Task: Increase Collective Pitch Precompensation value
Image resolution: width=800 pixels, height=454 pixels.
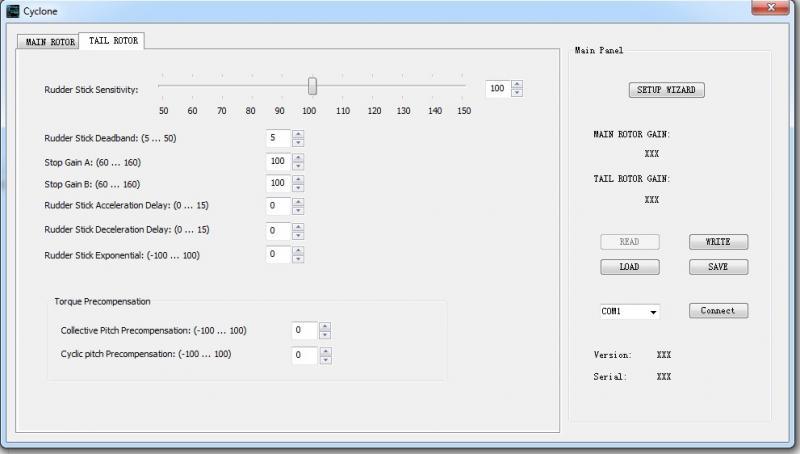Action: click(x=324, y=326)
